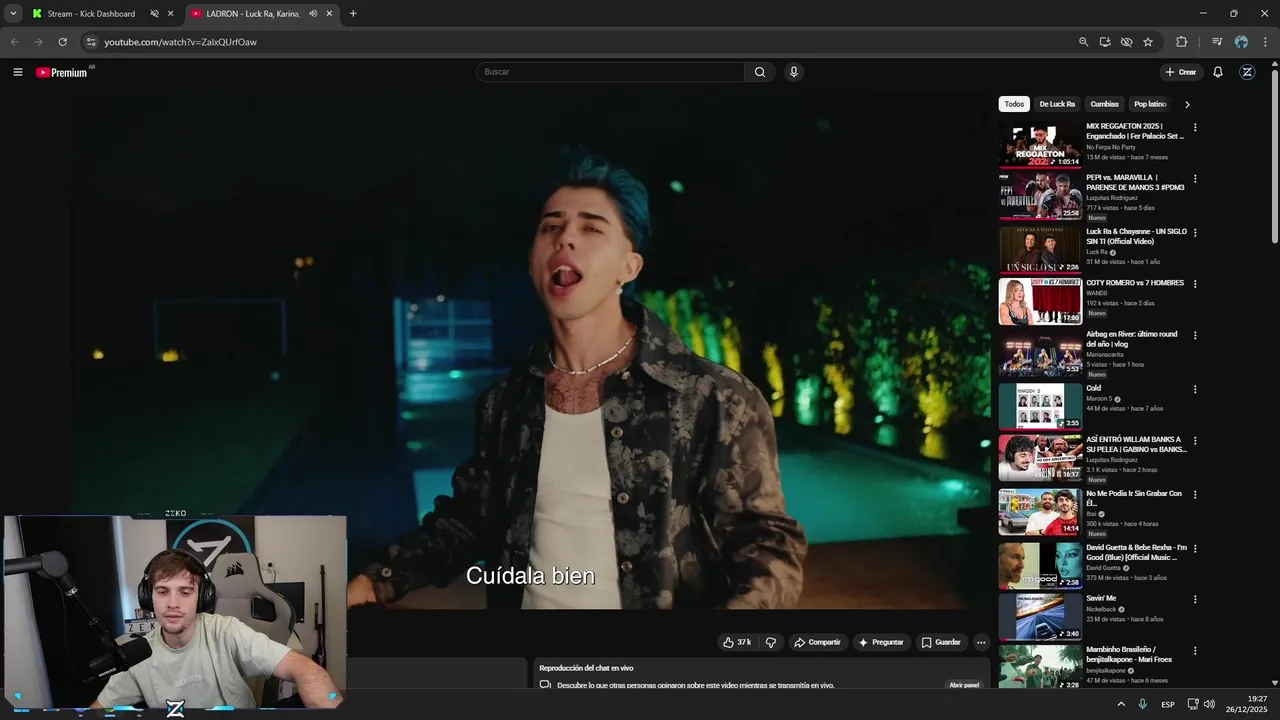This screenshot has width=1280, height=720.
Task: Open options for Savin' Me video
Action: (x=1195, y=600)
